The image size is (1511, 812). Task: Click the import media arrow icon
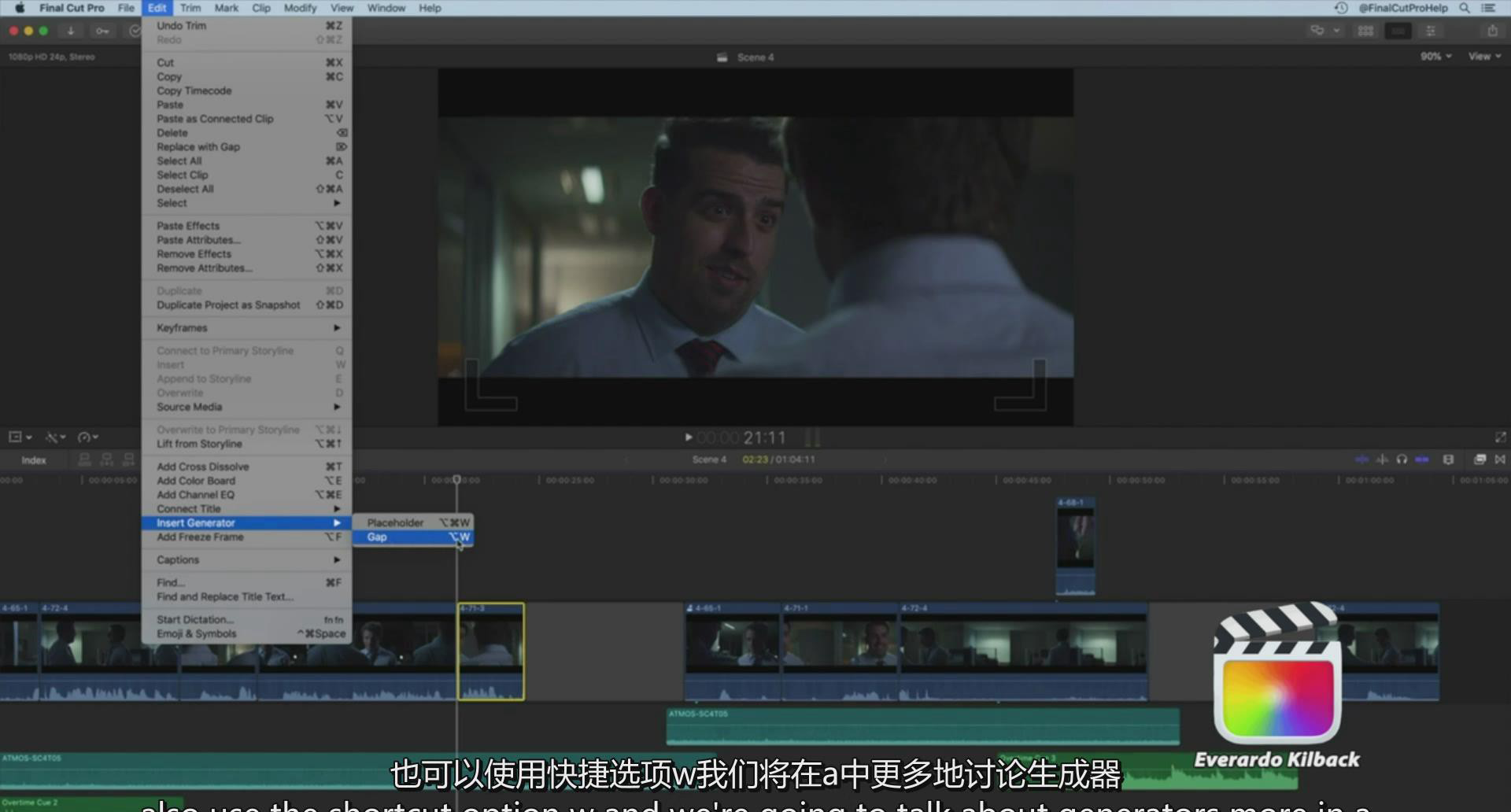pos(71,31)
